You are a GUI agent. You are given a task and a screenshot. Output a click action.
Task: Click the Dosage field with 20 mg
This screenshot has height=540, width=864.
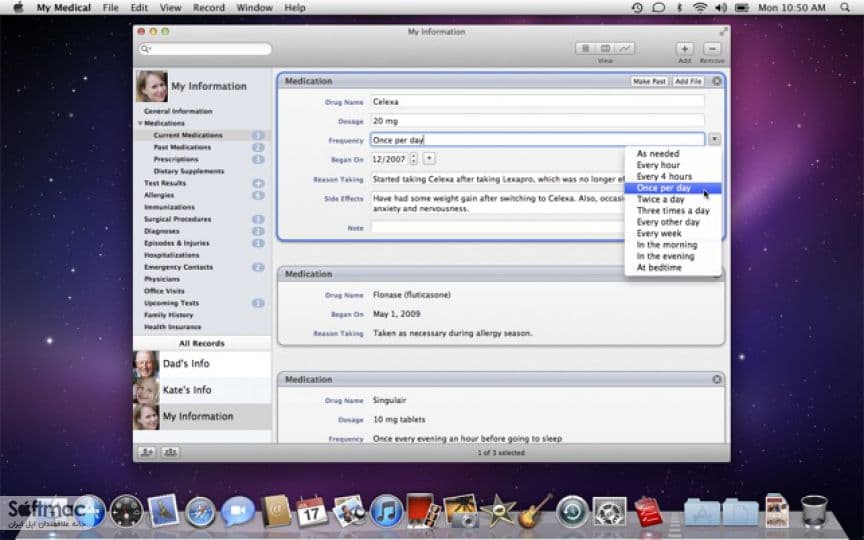click(537, 121)
